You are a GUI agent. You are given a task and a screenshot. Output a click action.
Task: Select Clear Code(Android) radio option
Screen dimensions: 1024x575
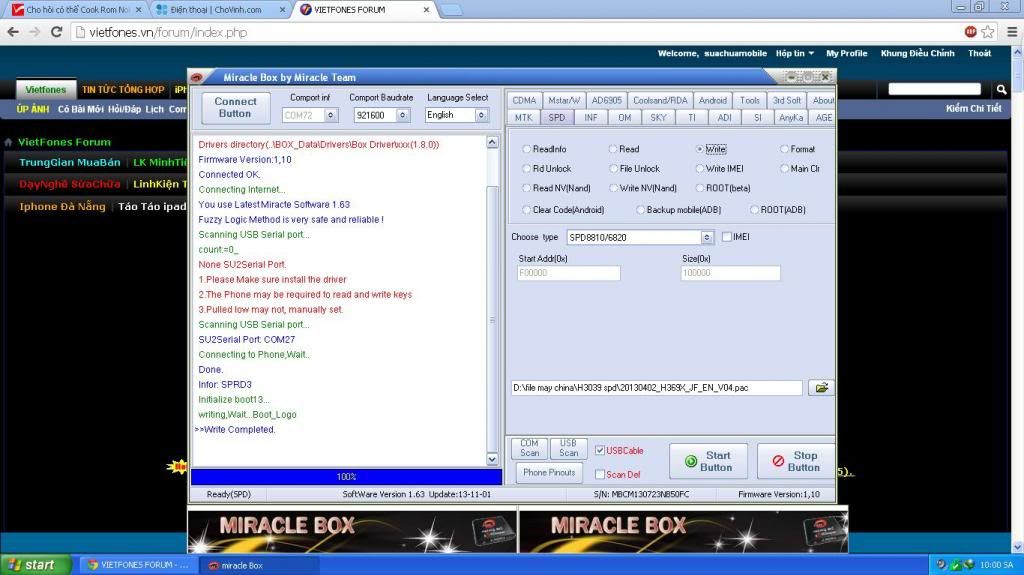pyautogui.click(x=526, y=210)
